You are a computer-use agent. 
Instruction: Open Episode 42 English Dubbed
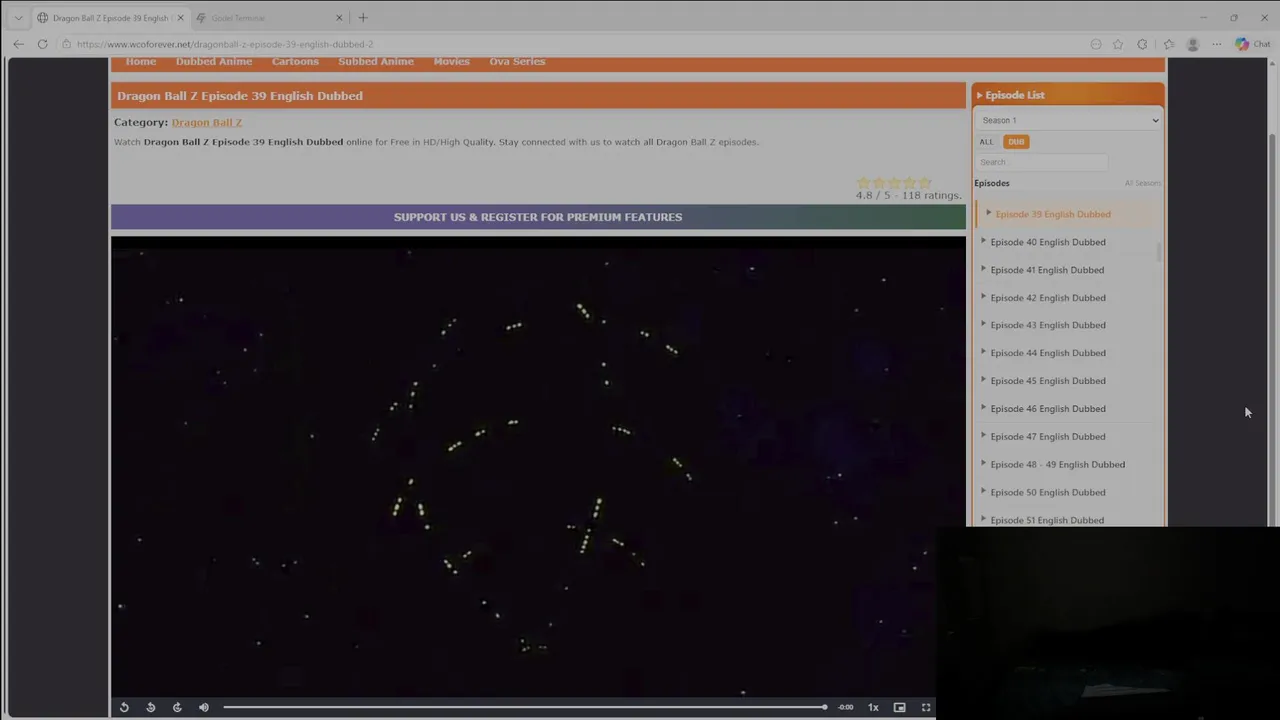(1048, 298)
